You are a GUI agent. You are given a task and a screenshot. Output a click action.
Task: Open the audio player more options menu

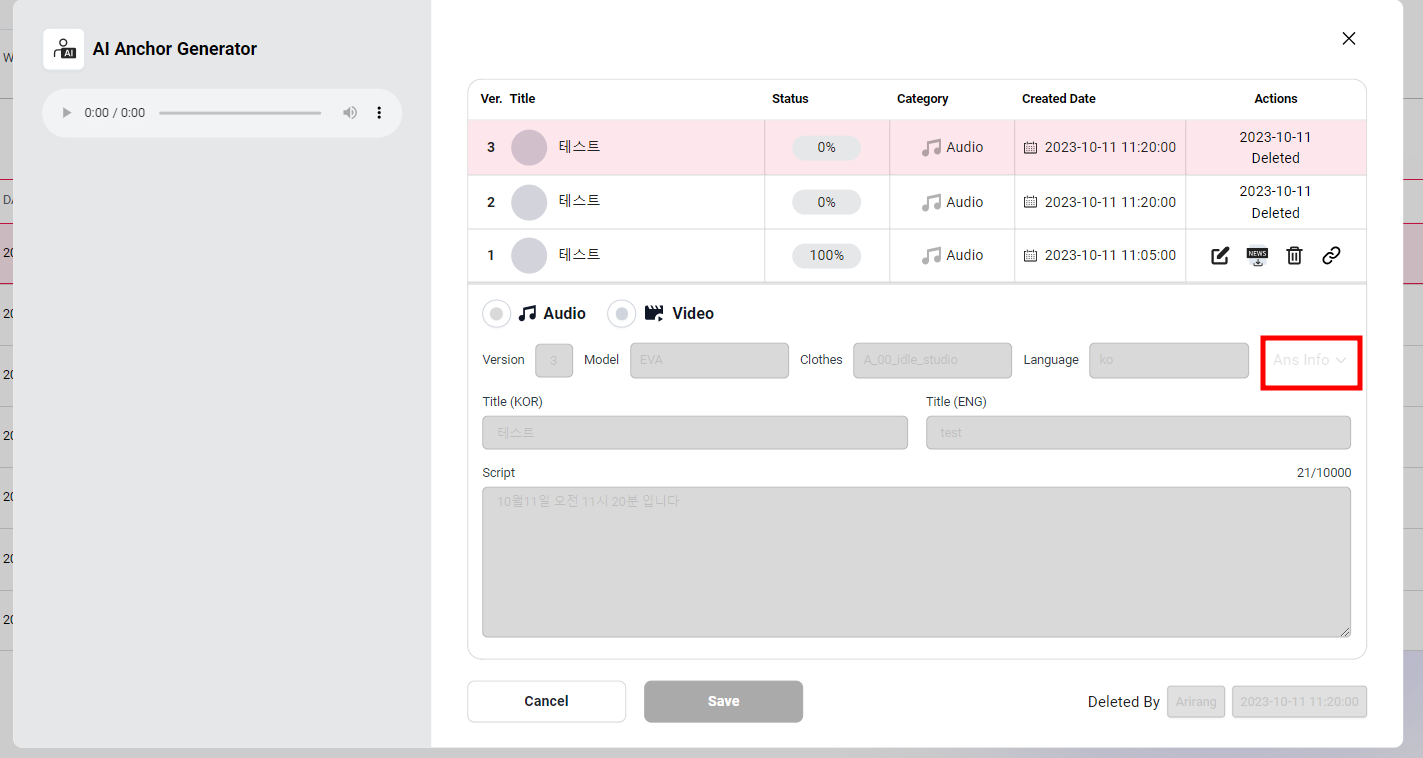(x=379, y=113)
